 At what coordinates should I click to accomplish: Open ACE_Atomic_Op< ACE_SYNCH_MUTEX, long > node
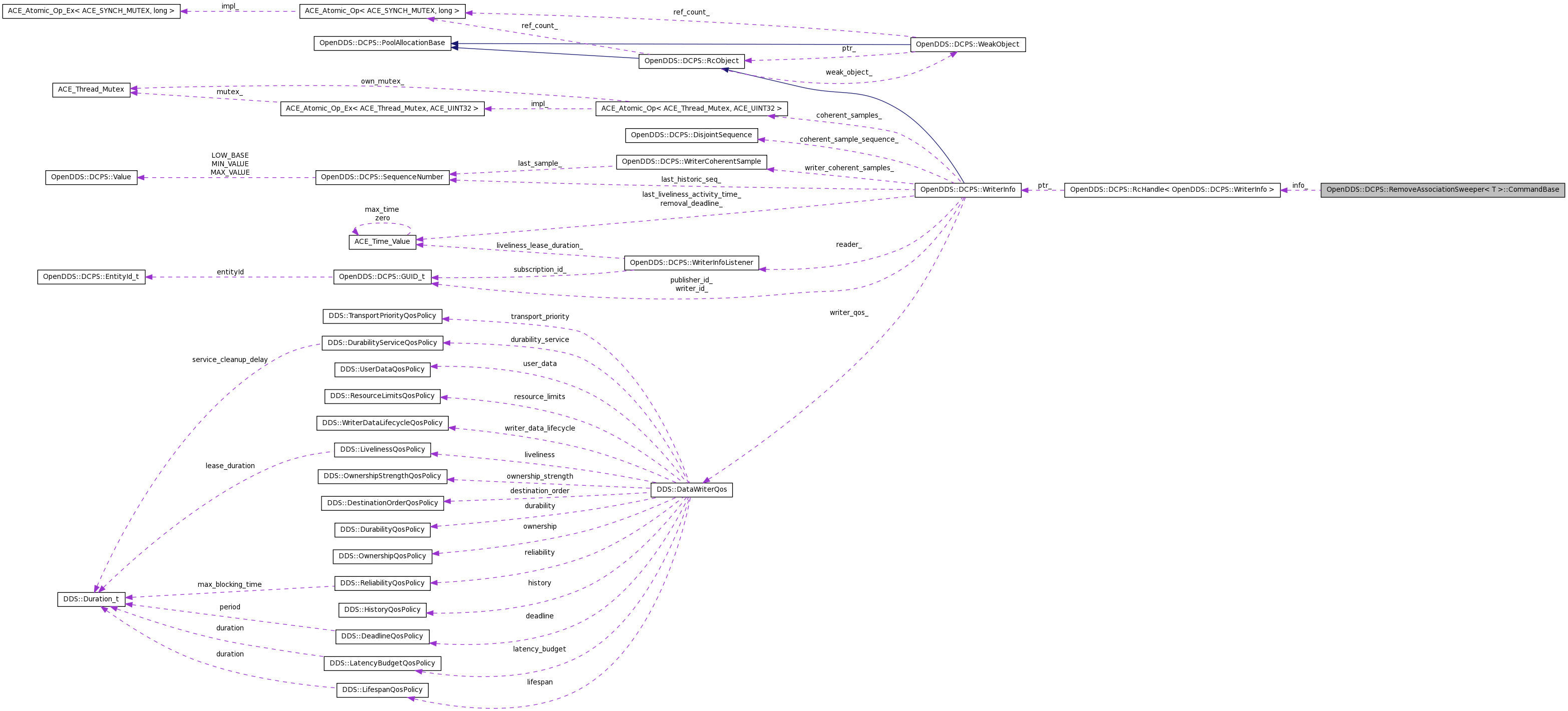click(x=382, y=11)
